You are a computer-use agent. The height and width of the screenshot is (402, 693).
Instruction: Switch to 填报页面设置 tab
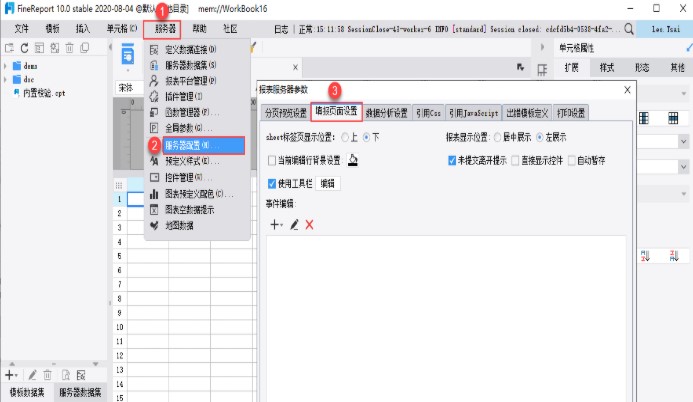pos(336,111)
